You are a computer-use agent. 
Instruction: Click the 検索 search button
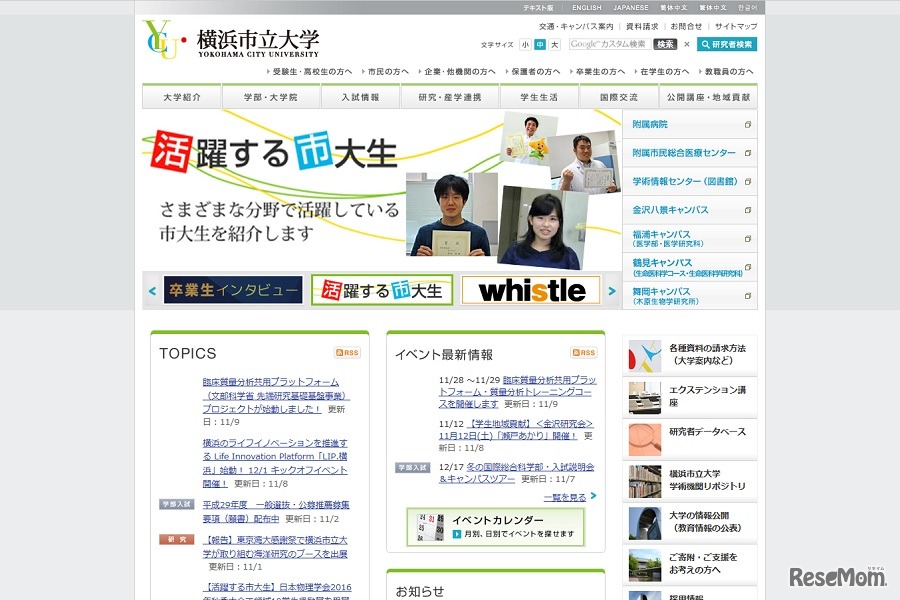point(665,44)
